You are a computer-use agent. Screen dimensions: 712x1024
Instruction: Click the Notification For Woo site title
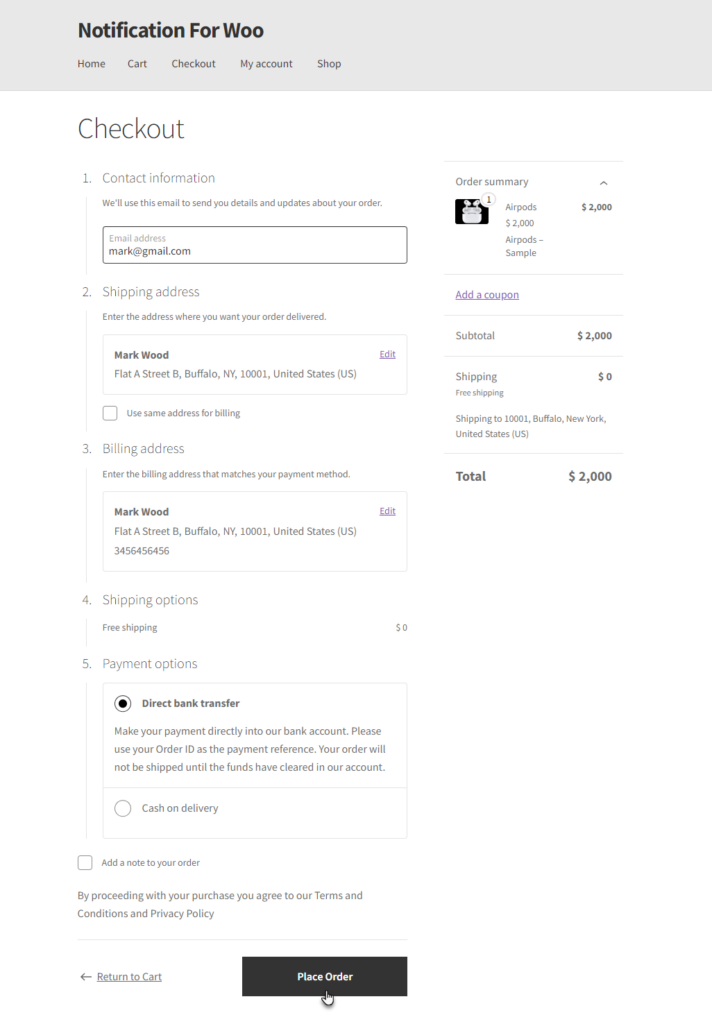[170, 31]
